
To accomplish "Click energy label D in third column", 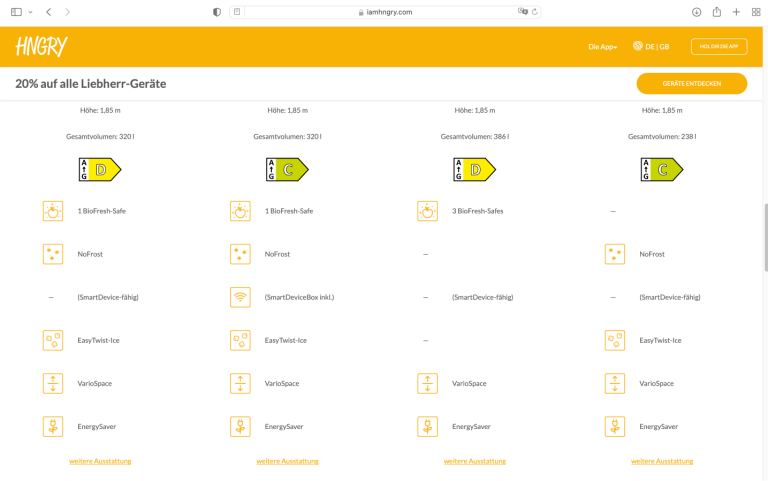I will coord(475,169).
